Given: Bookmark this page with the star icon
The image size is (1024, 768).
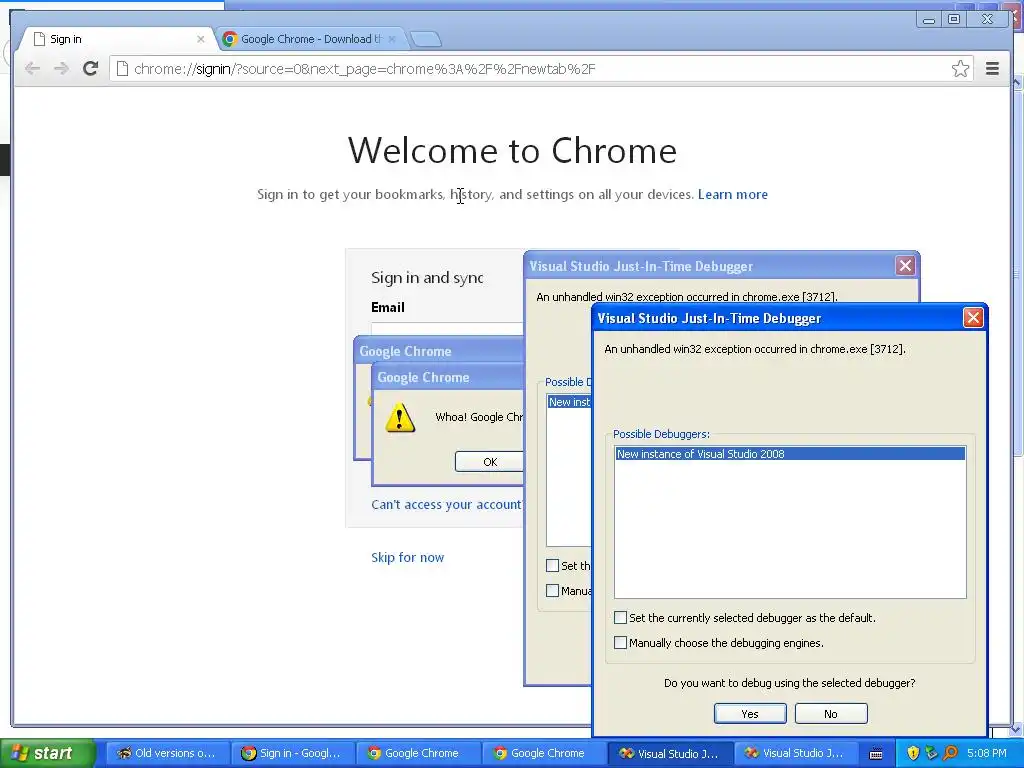Looking at the screenshot, I should coord(960,69).
